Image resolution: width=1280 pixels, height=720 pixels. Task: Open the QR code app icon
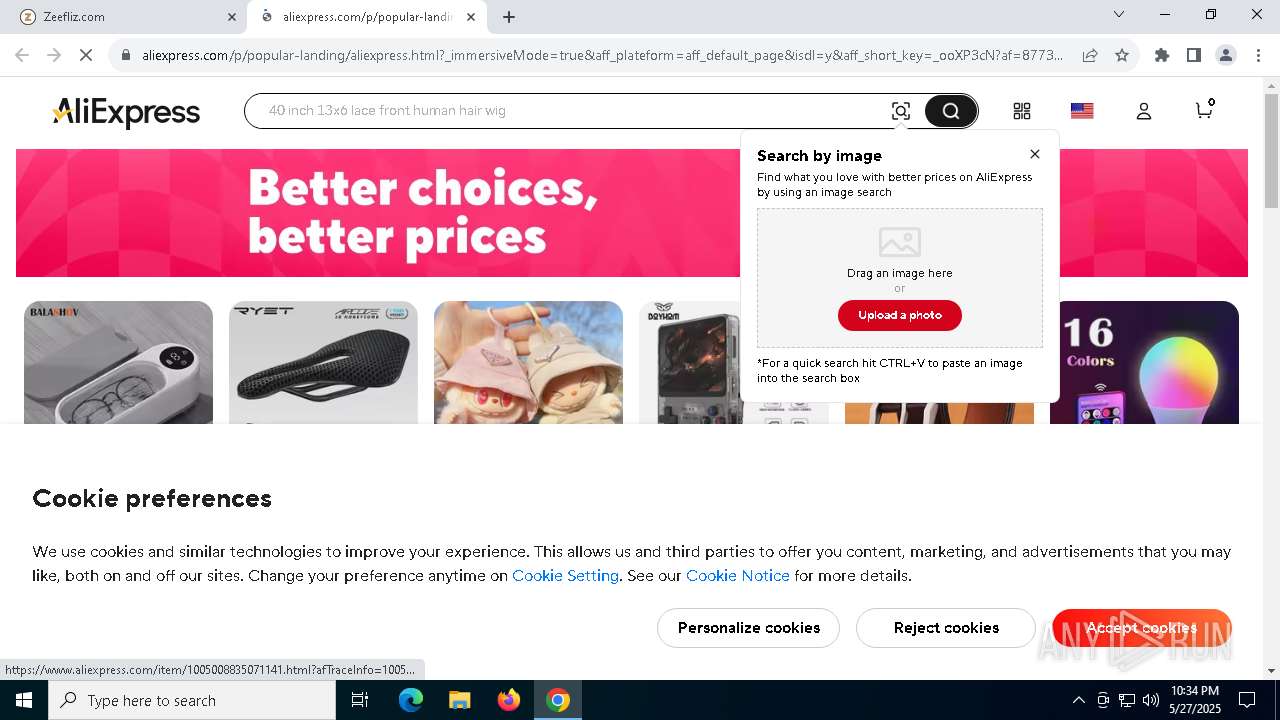coord(1022,111)
